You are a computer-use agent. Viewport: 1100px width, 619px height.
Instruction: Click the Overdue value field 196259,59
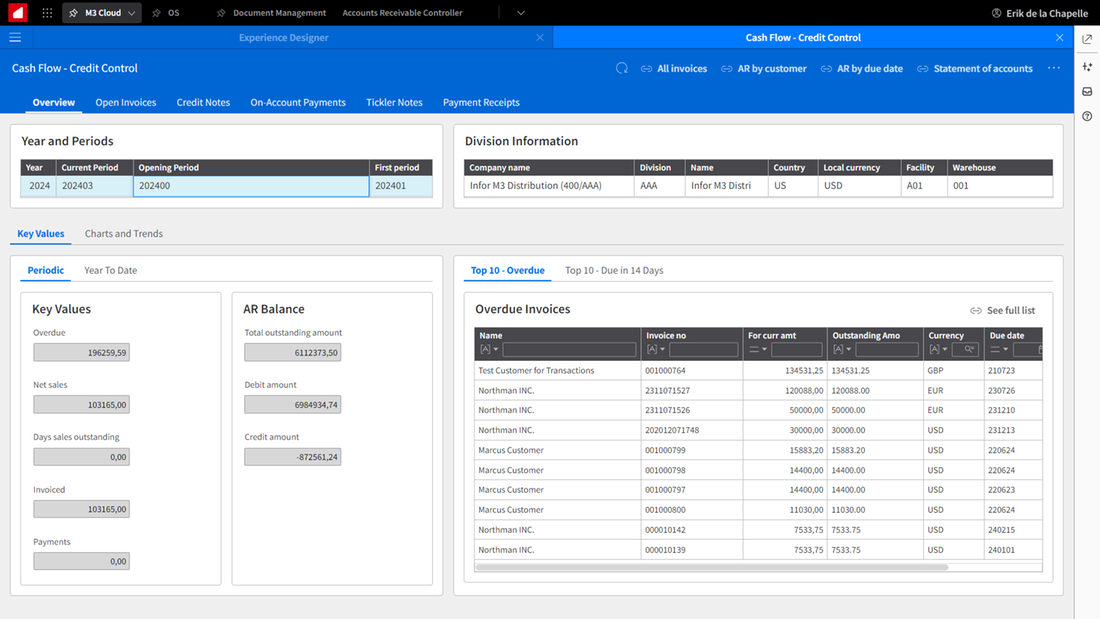tap(81, 352)
